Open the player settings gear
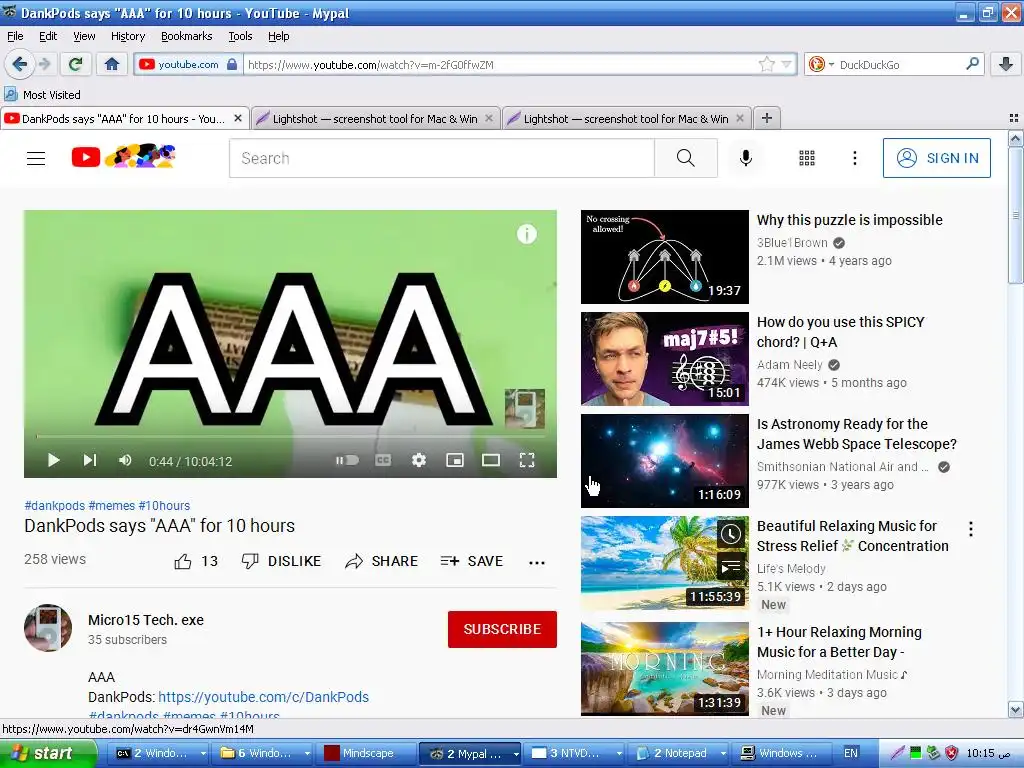The image size is (1024, 768). (x=419, y=461)
